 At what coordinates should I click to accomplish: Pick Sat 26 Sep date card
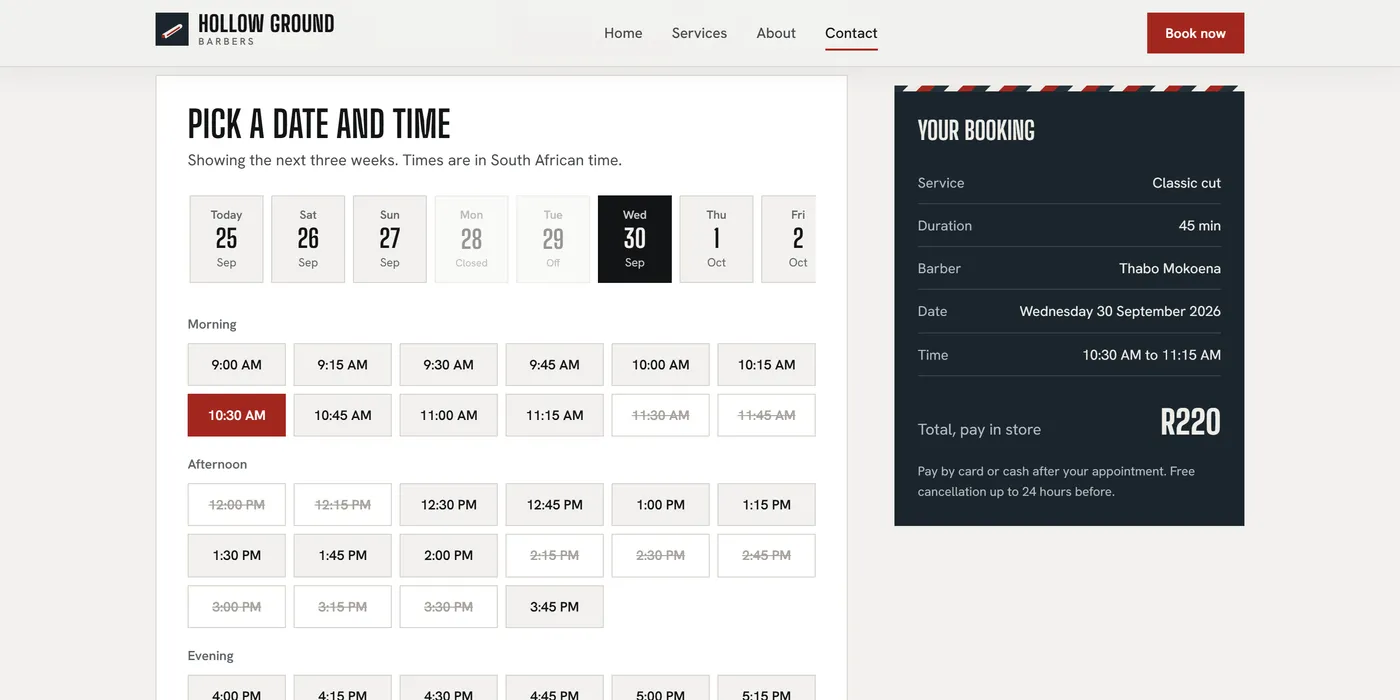tap(308, 239)
